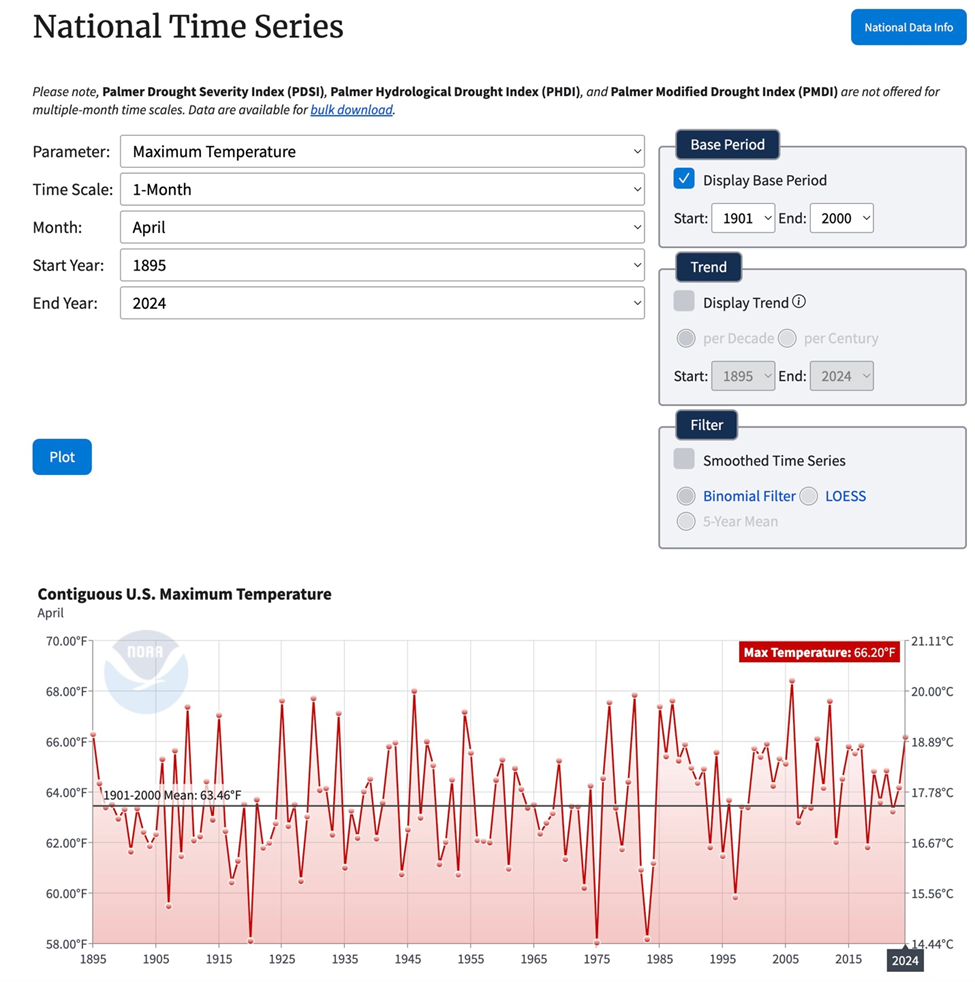Uncheck the Display Base Period checkbox
Viewport: 975px width, 982px height.
click(684, 180)
